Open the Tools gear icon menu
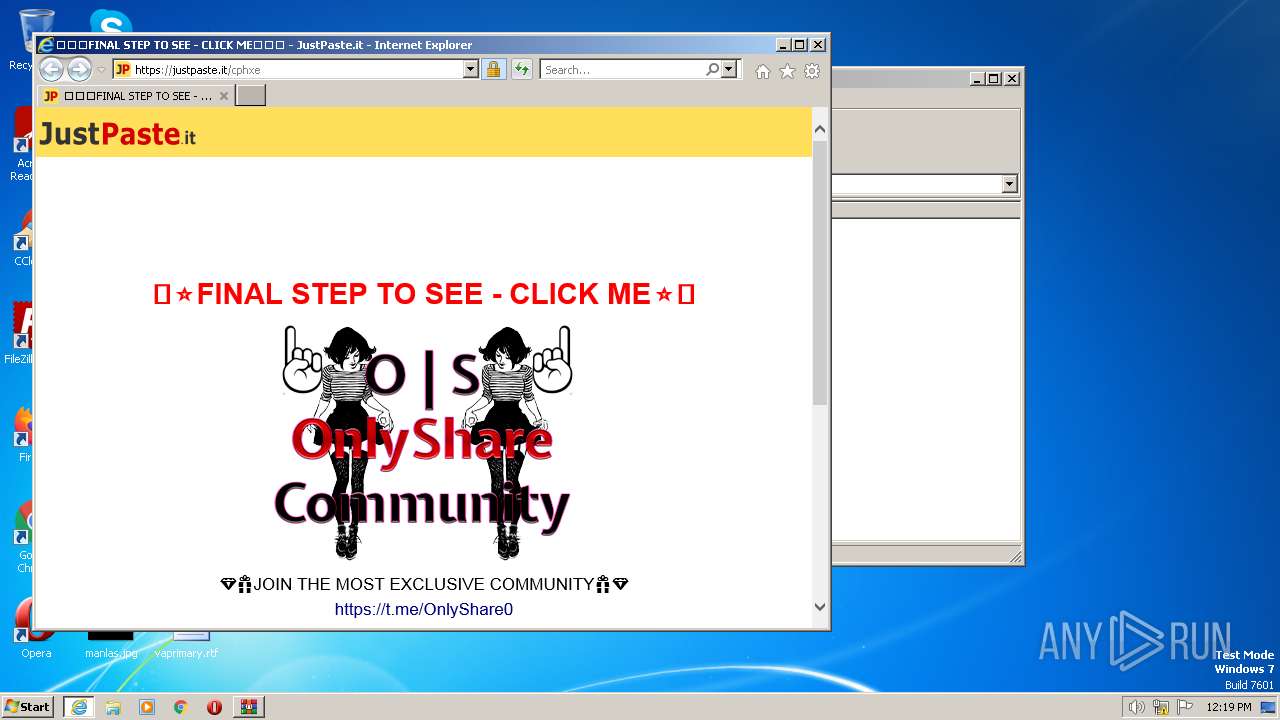Viewport: 1280px width, 720px height. pyautogui.click(x=812, y=71)
